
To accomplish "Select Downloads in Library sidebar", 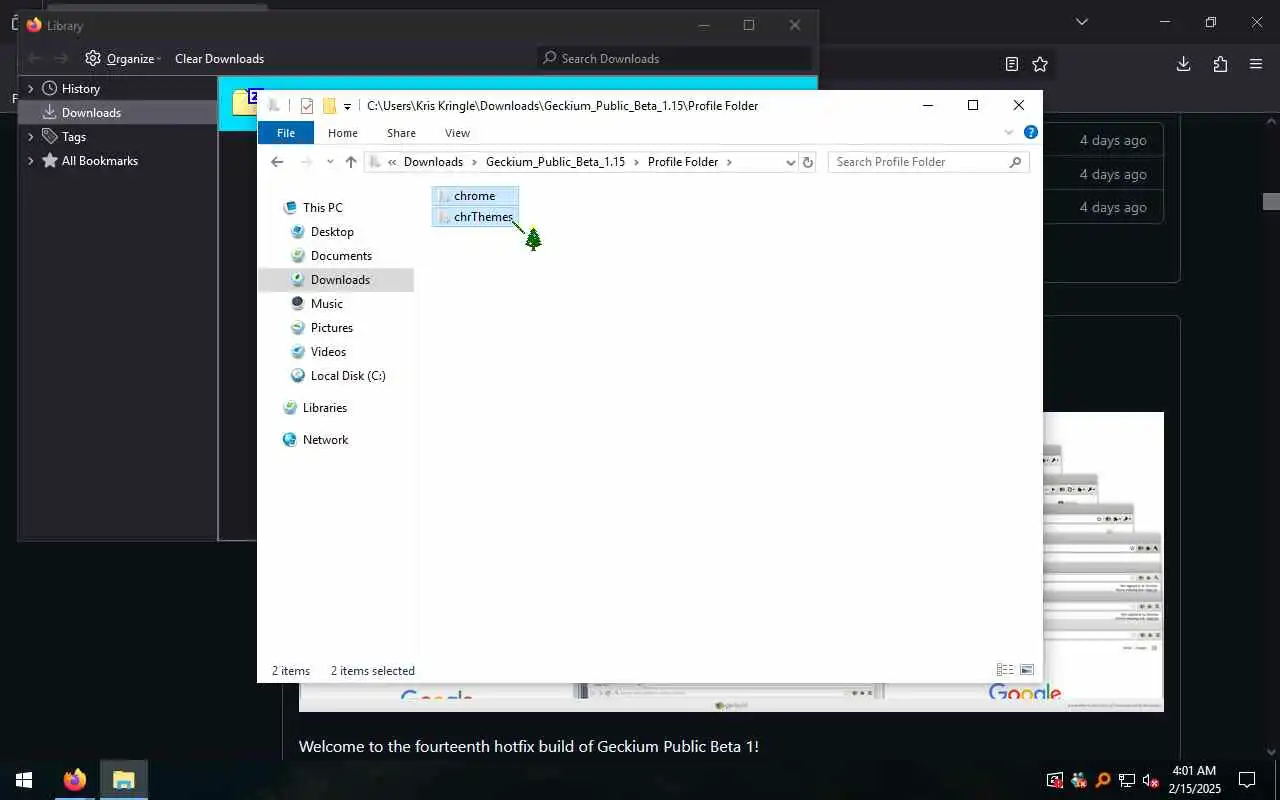I will pos(118,113).
